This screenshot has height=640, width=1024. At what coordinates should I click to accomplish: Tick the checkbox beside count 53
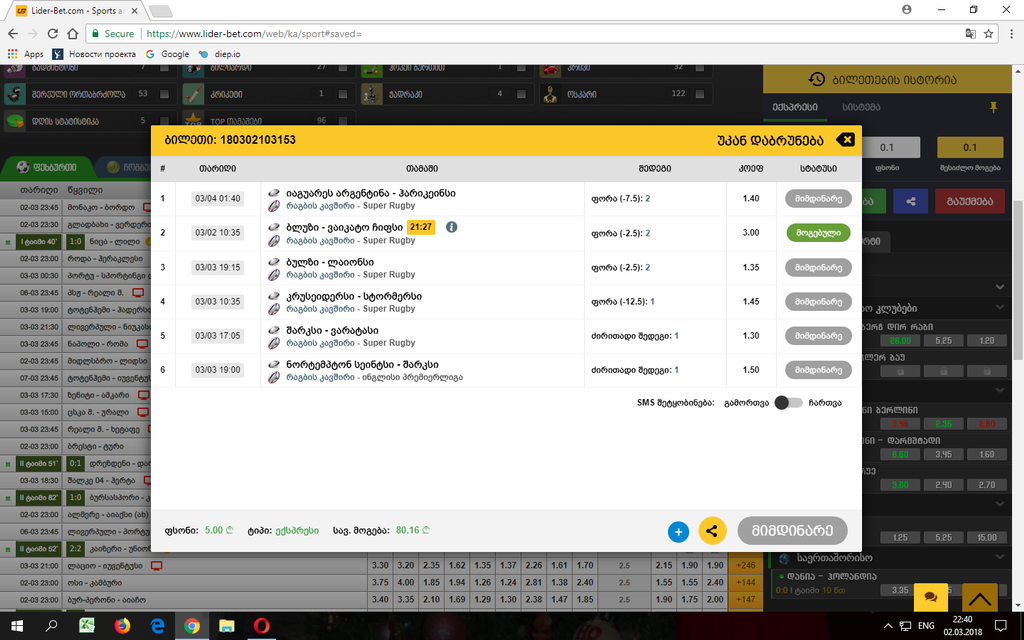tap(164, 94)
